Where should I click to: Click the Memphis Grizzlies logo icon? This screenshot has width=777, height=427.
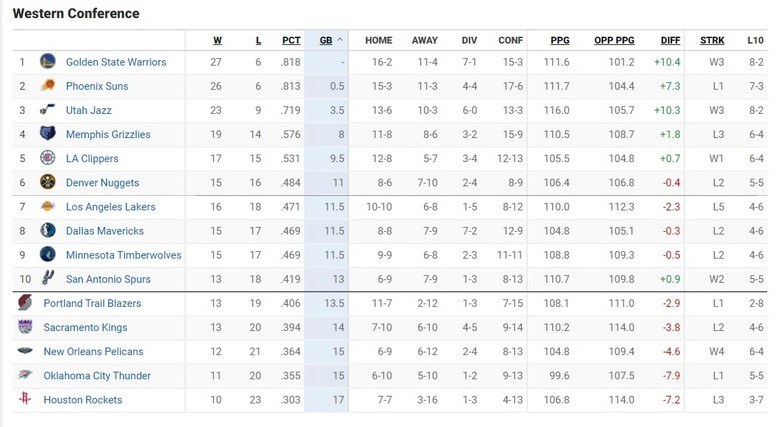coord(47,134)
